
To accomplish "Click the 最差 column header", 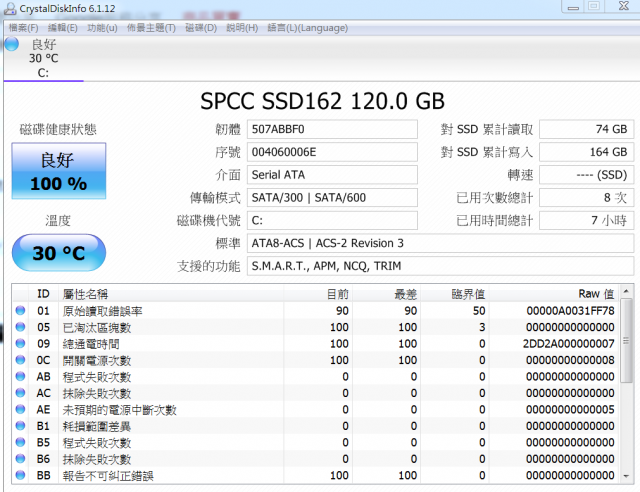I will (387, 294).
